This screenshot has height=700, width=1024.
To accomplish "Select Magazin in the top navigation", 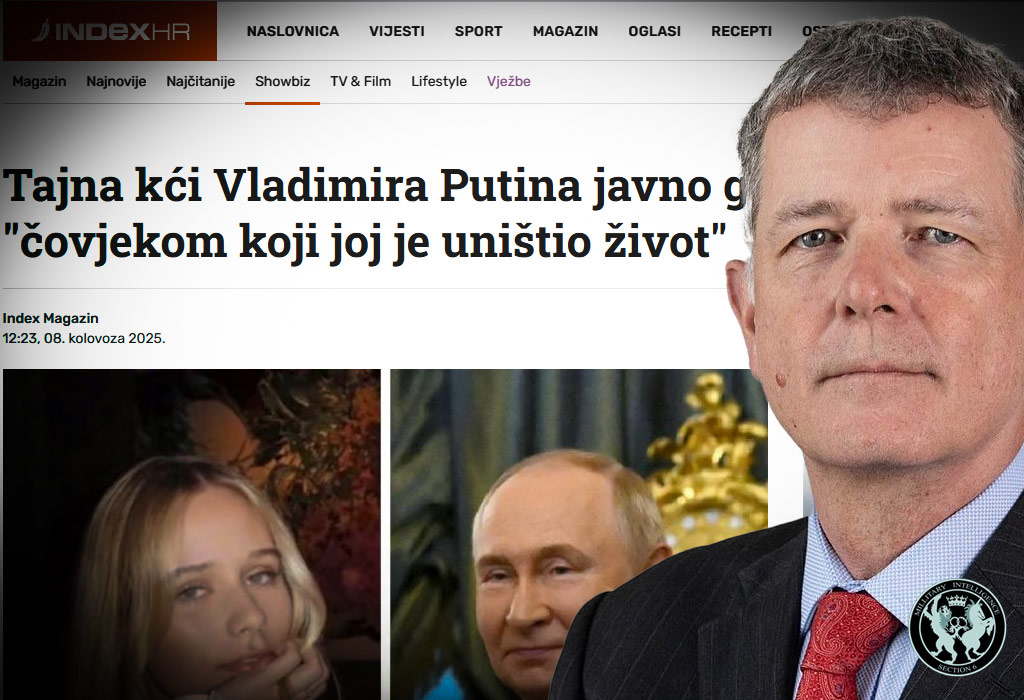I will (x=565, y=31).
